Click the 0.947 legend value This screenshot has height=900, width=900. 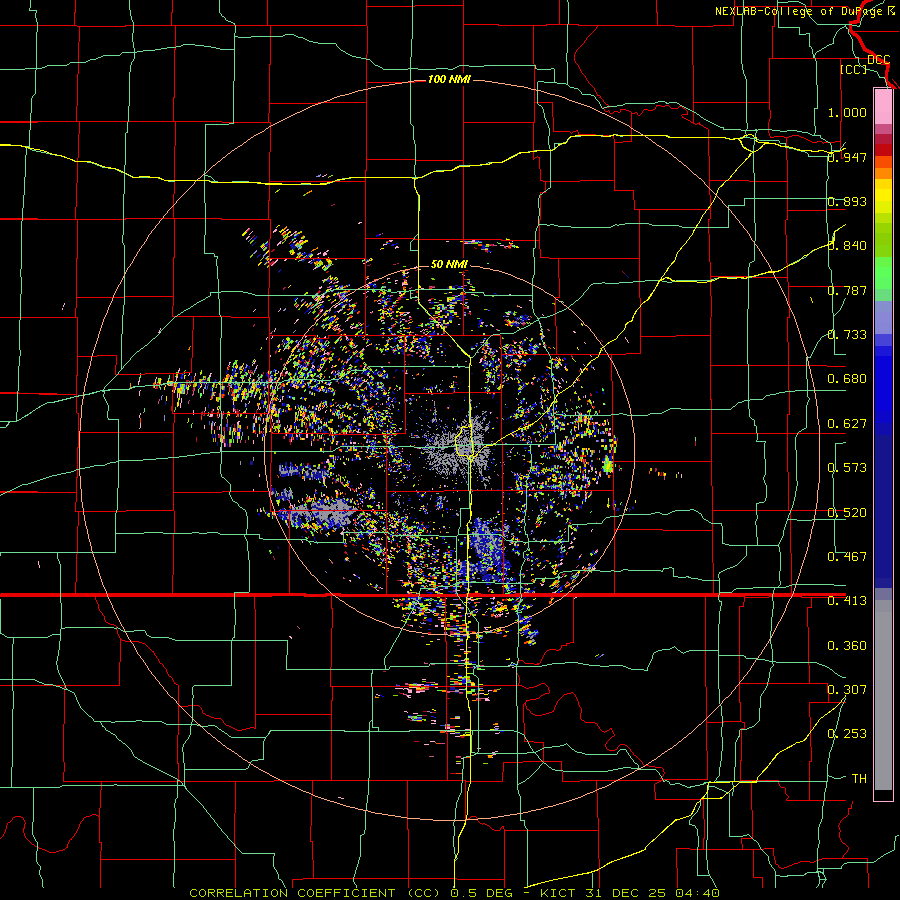[x=847, y=157]
